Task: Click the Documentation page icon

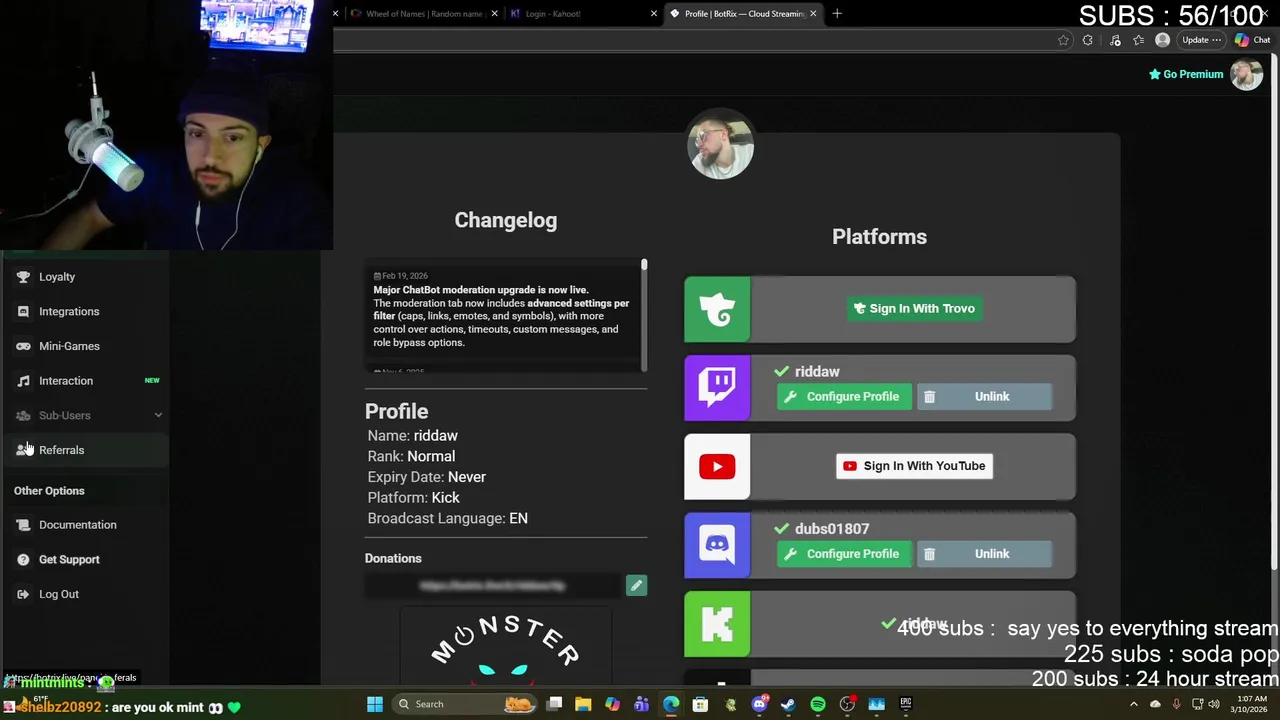Action: coord(23,525)
